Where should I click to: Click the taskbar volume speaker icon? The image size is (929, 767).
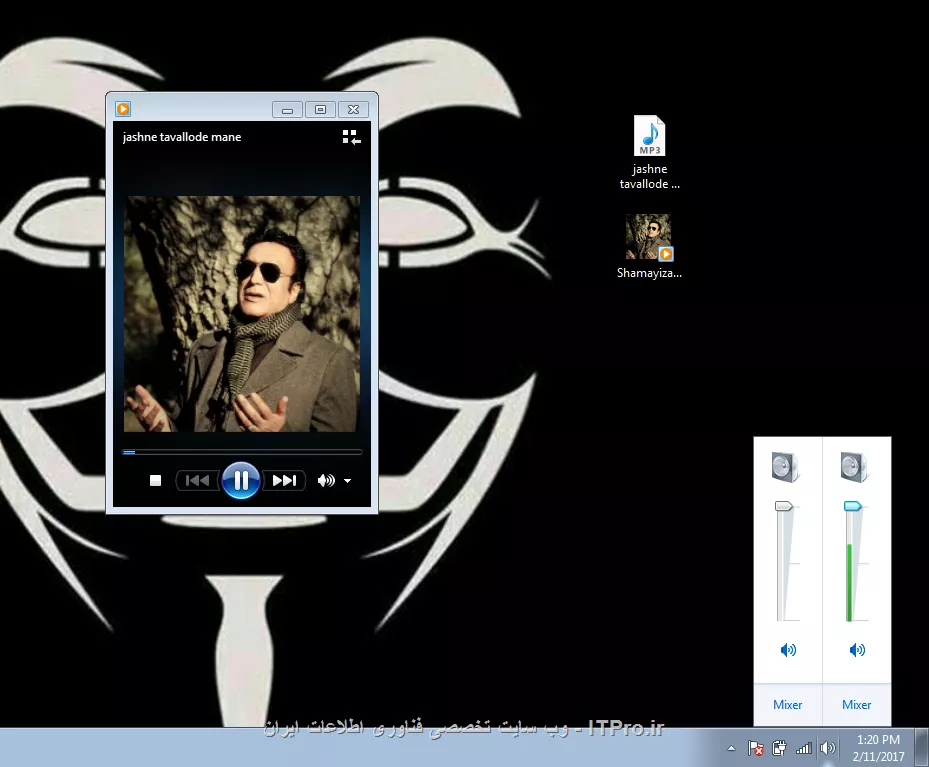click(x=828, y=749)
